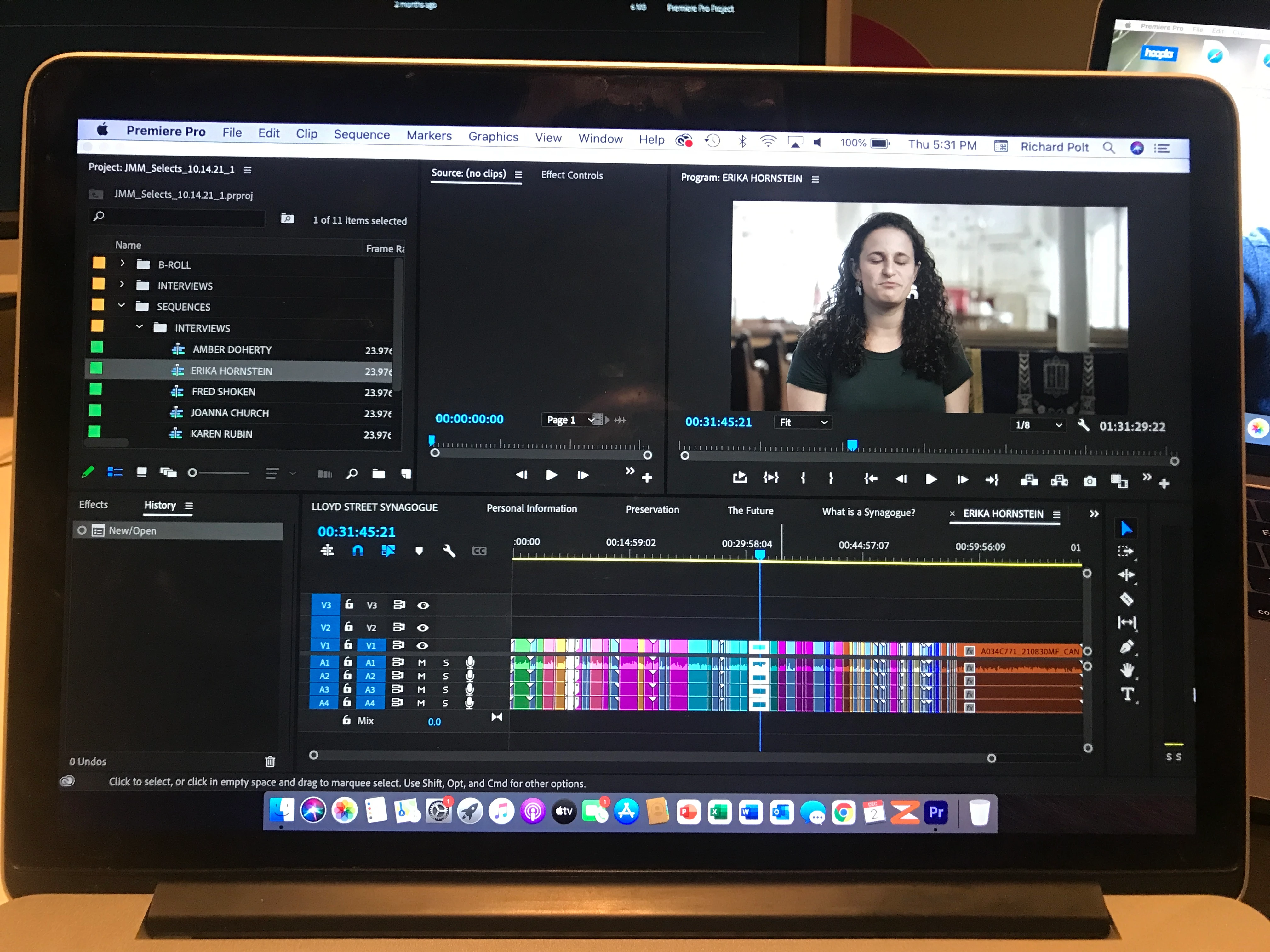Select the Razor tool in tools panel
This screenshot has width=1270, height=952.
pyautogui.click(x=1126, y=599)
